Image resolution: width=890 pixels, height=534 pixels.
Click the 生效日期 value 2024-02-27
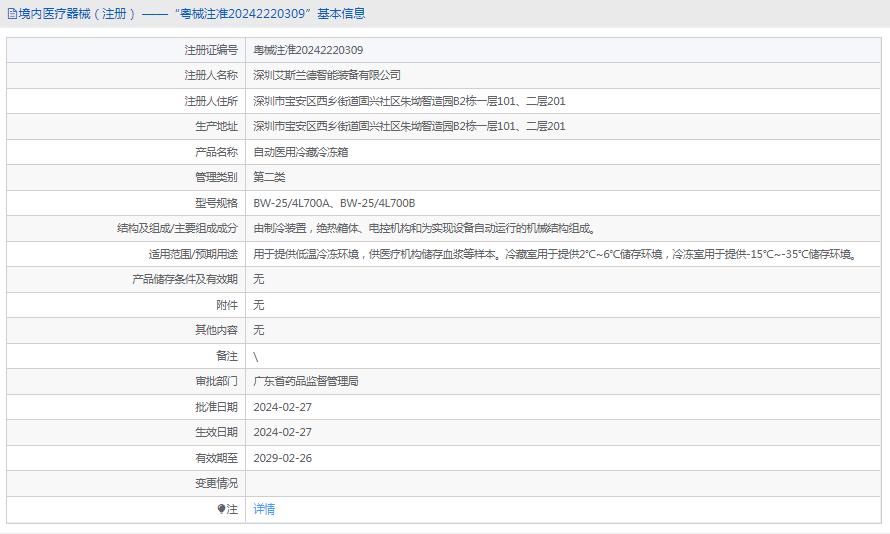point(283,432)
